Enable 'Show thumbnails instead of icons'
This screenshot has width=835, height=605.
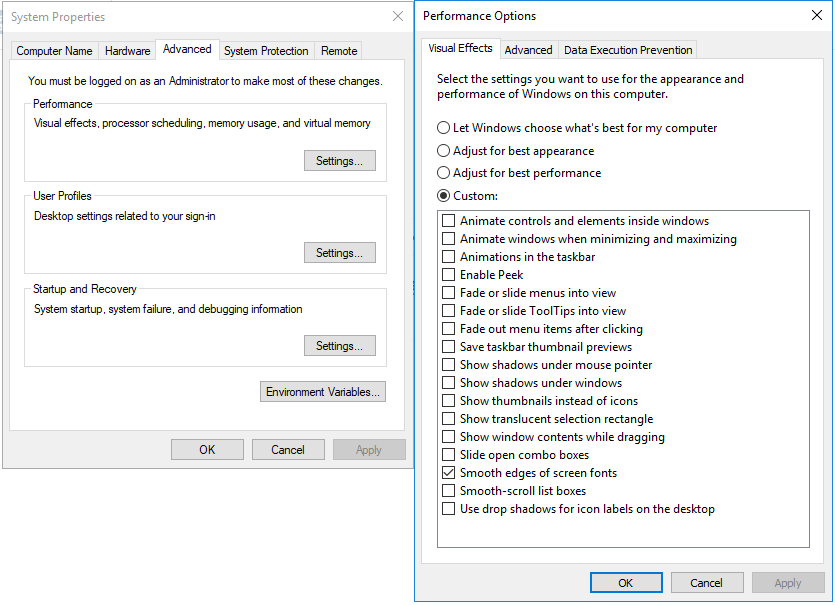pos(449,401)
